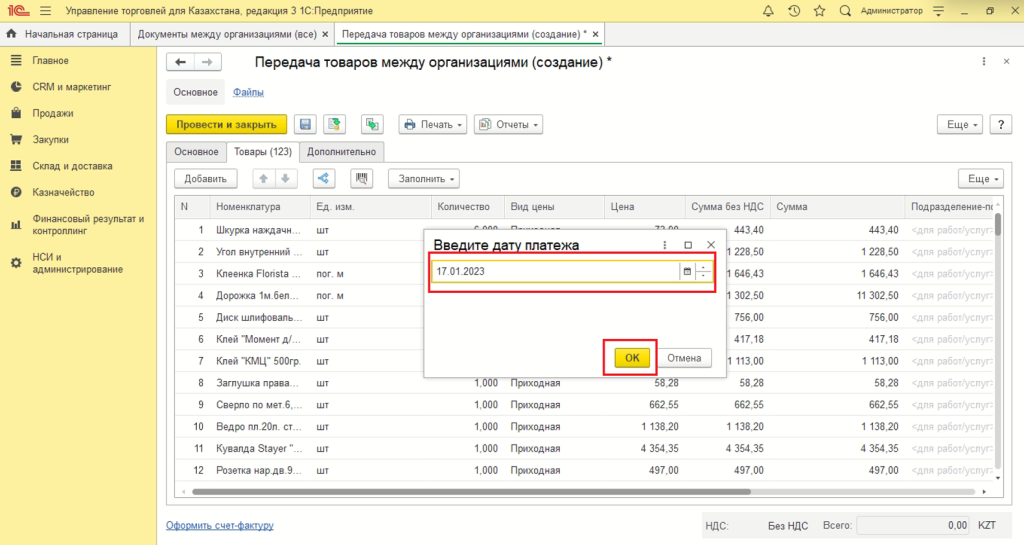Click Отмена in the date dialog

click(684, 358)
